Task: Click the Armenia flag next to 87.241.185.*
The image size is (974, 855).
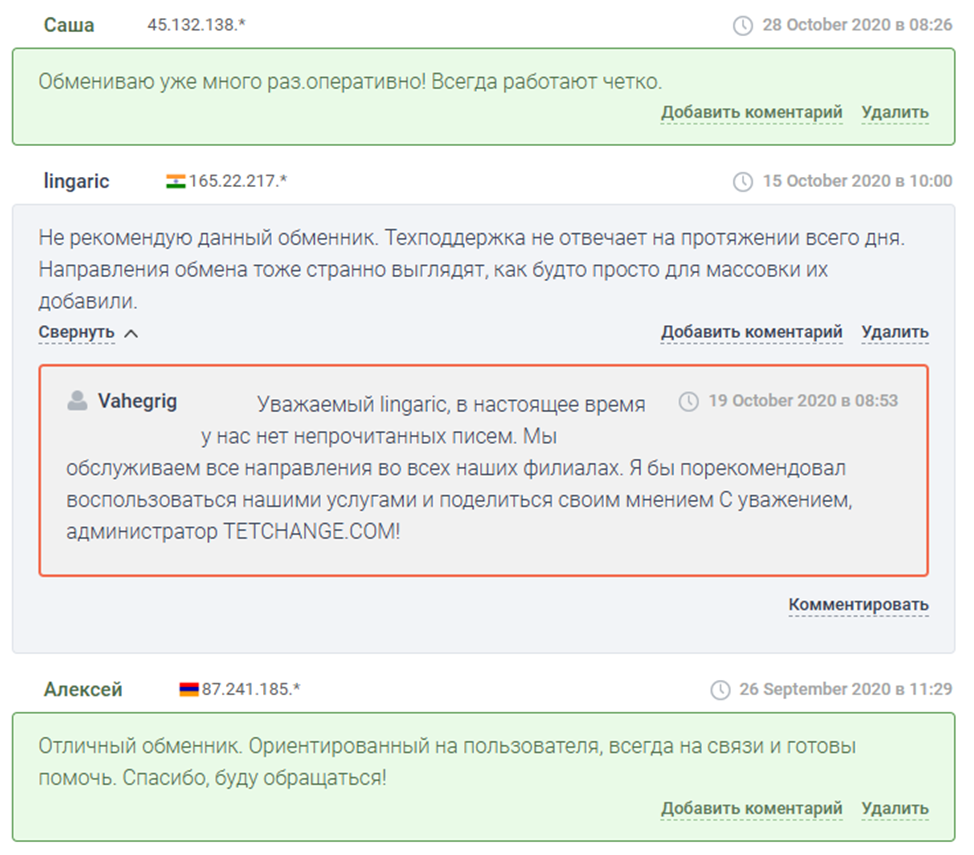Action: click(189, 689)
